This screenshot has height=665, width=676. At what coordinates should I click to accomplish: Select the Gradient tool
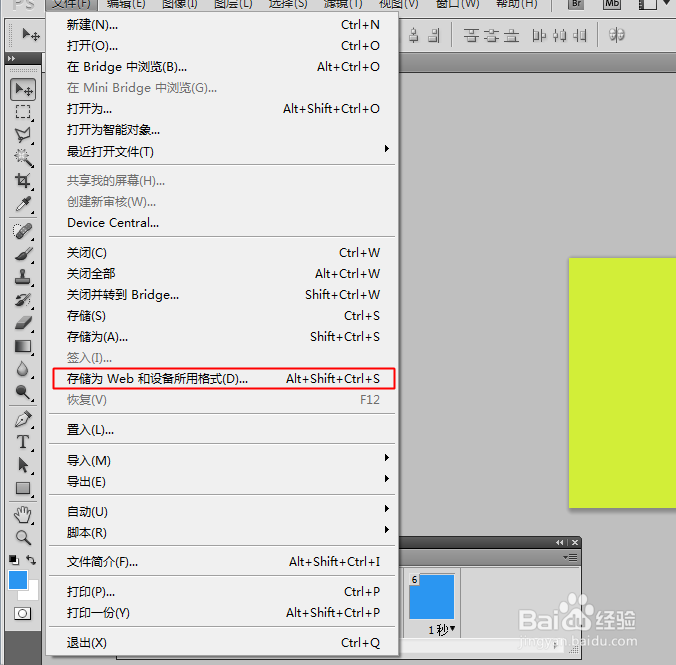[x=23, y=346]
